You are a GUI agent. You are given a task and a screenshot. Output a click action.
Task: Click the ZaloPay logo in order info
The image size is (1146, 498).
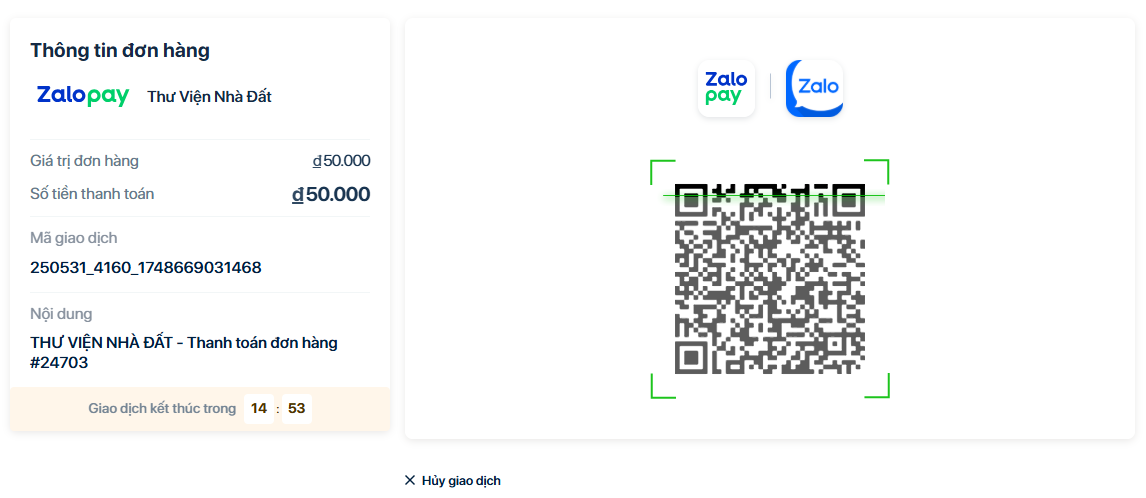tap(83, 96)
